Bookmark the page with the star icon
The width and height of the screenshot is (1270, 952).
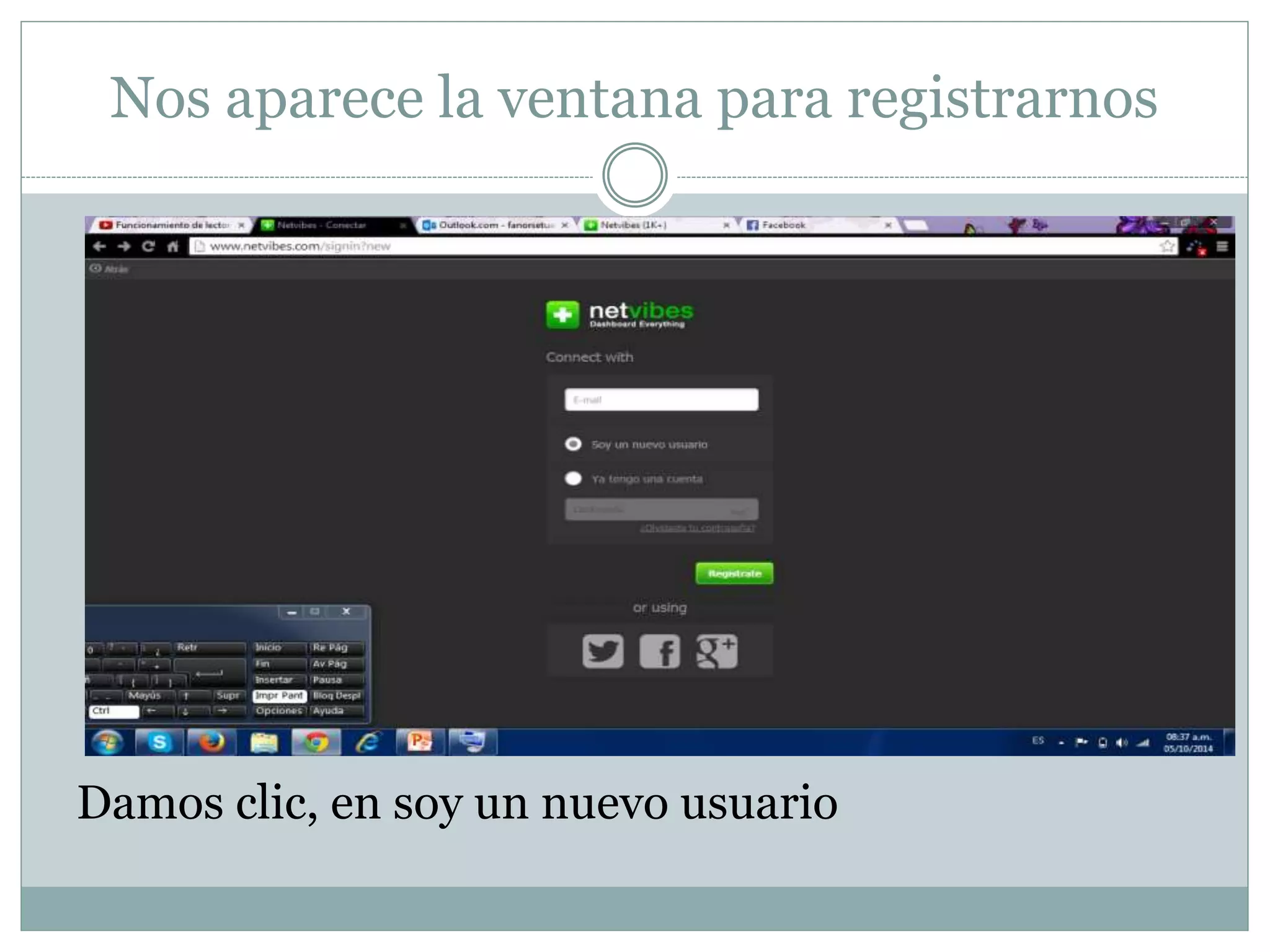pyautogui.click(x=1167, y=247)
